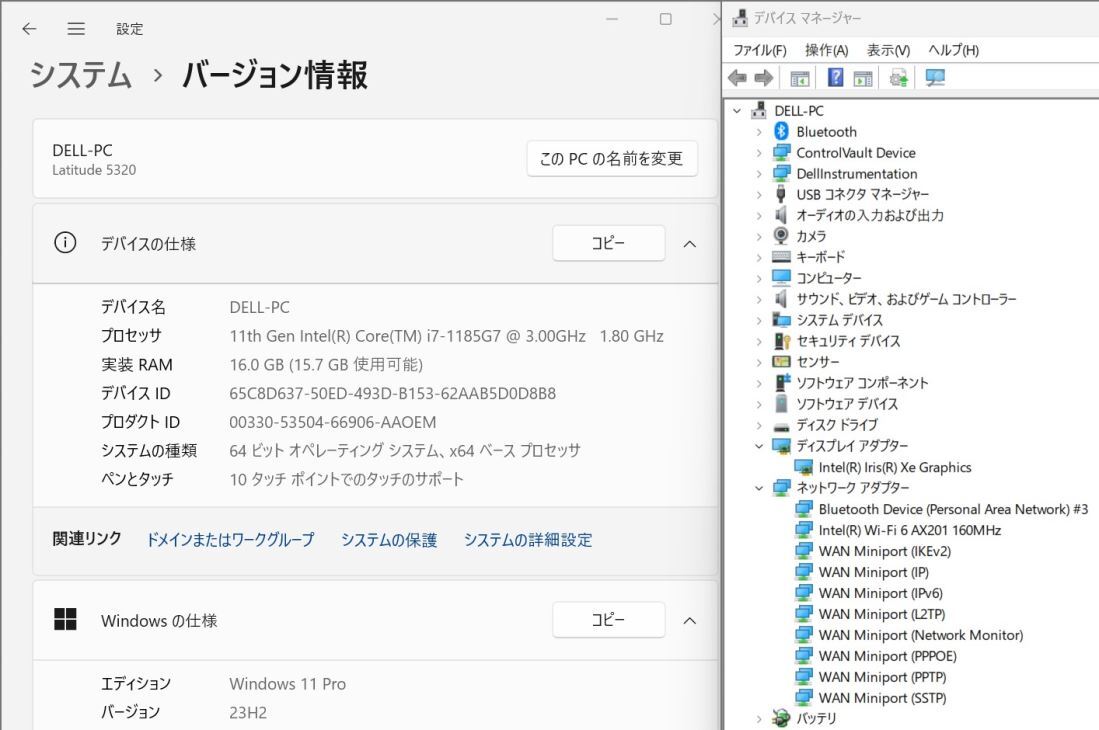Screen dimensions: 1099x730
Task: Click the Show/Hide console tree icon
Action: 798,77
